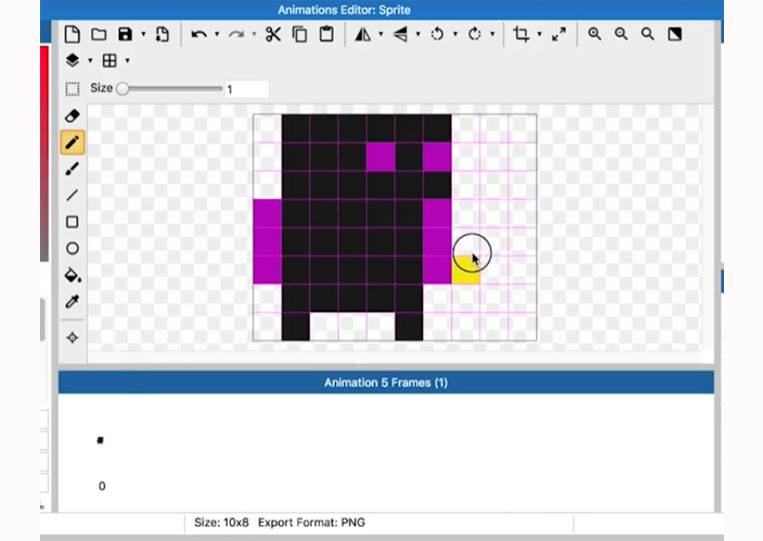Paste from clipboard icon
This screenshot has height=541, width=763.
coord(327,34)
